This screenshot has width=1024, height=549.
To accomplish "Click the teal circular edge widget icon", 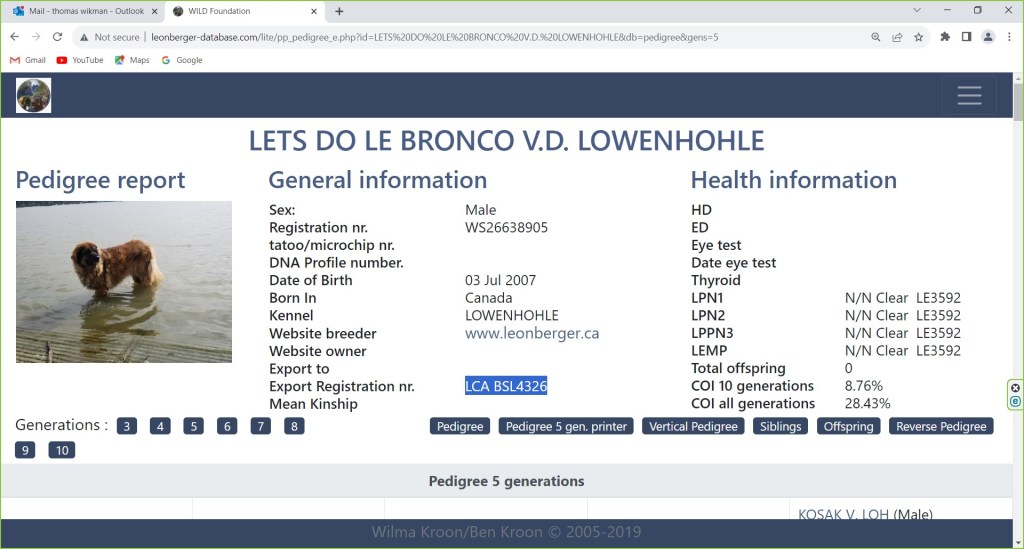I will (1015, 401).
